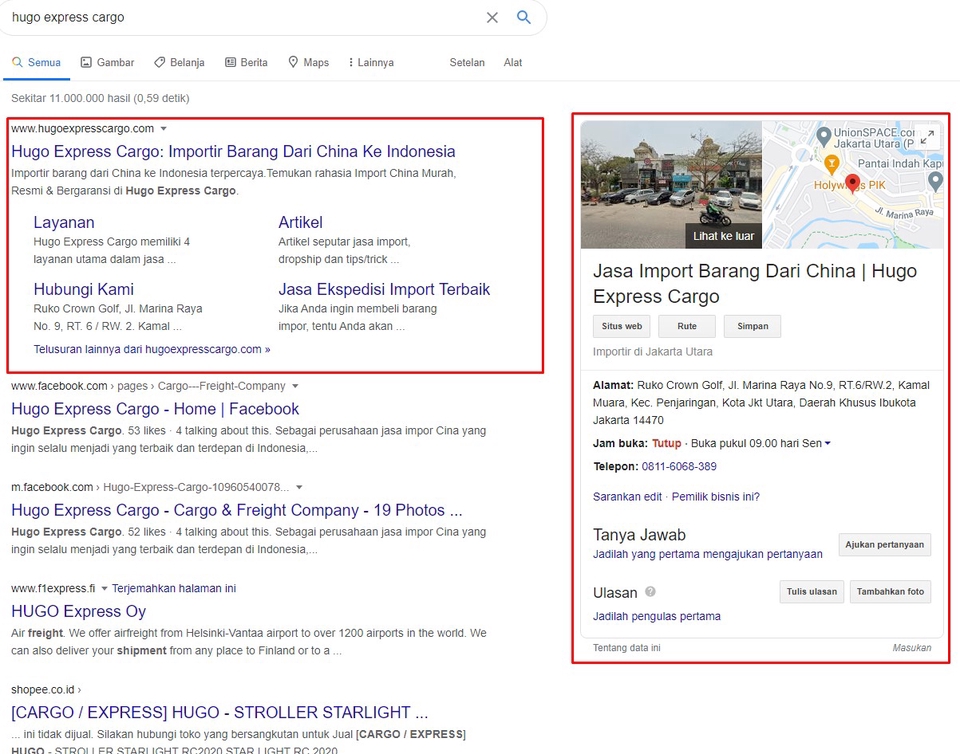
Task: Click the blue search magnifier icon
Action: click(523, 17)
